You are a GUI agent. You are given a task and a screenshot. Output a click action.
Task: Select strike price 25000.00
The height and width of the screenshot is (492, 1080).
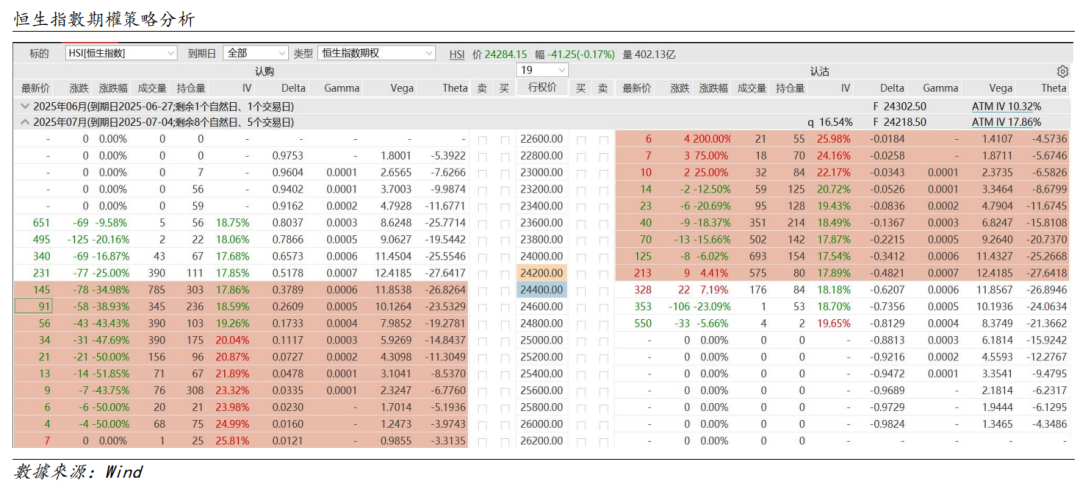[x=543, y=338]
